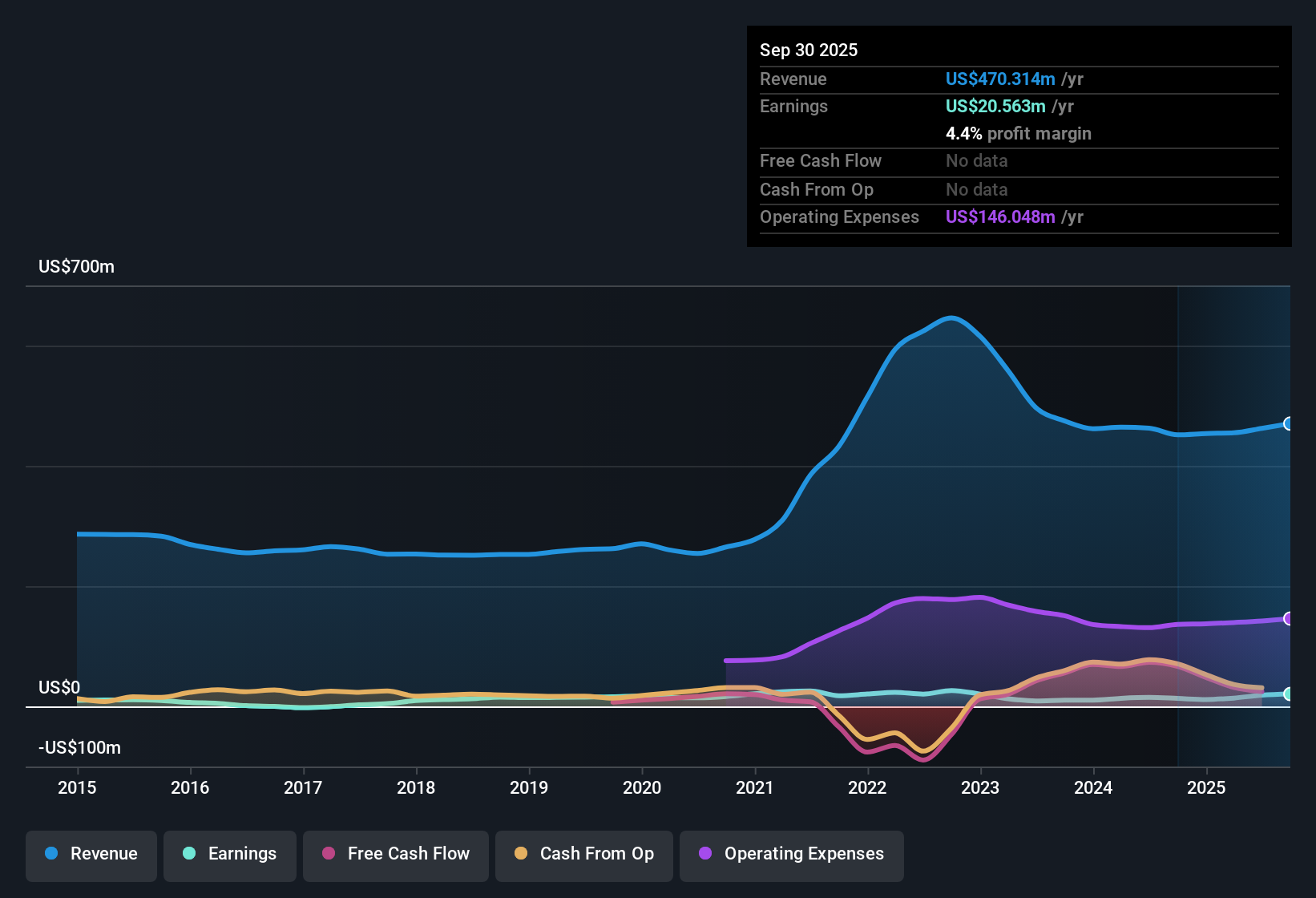The width and height of the screenshot is (1316, 898).
Task: Expand the Free Cash Flow legend item
Action: pos(395,854)
